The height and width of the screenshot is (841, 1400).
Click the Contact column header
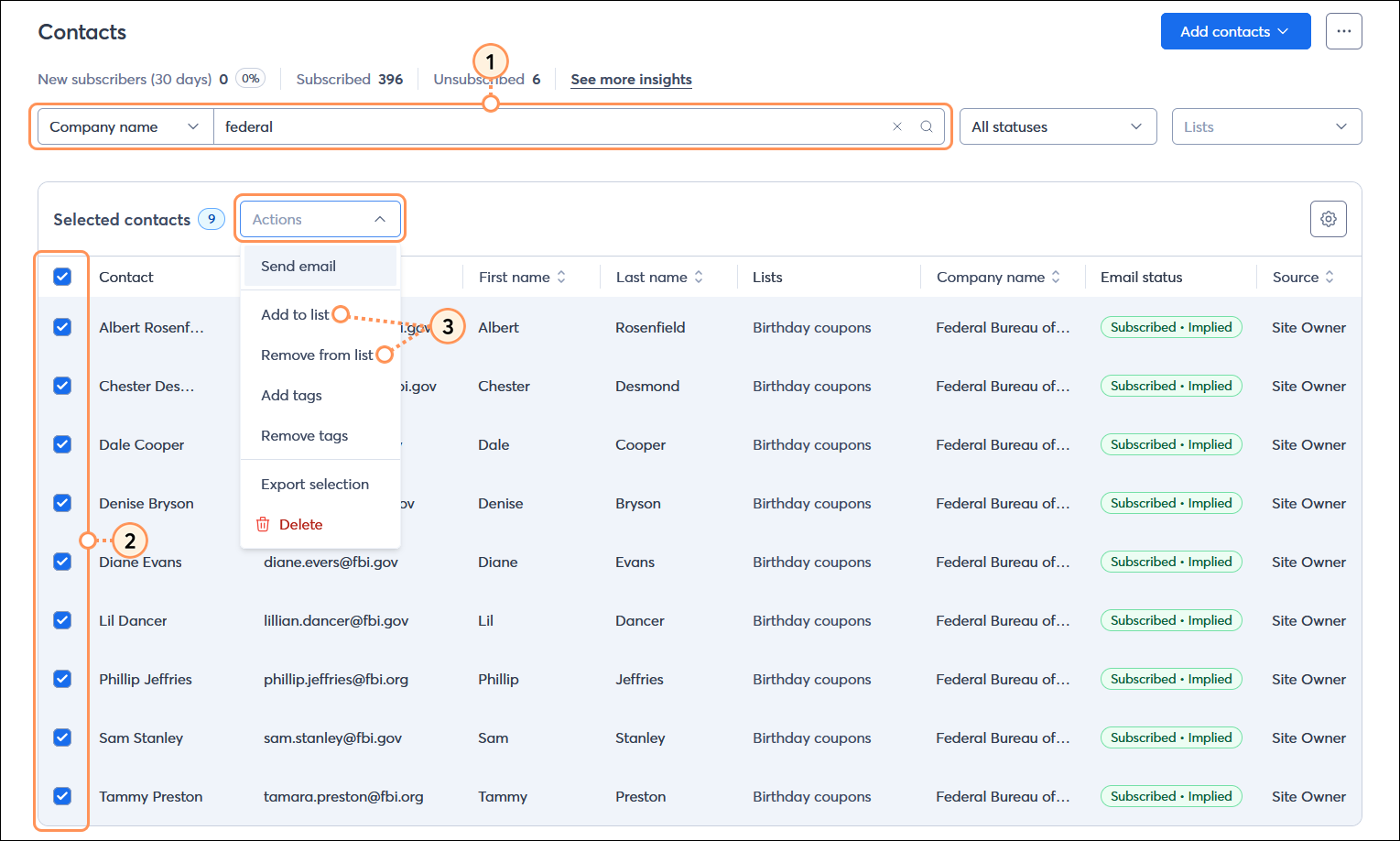126,277
